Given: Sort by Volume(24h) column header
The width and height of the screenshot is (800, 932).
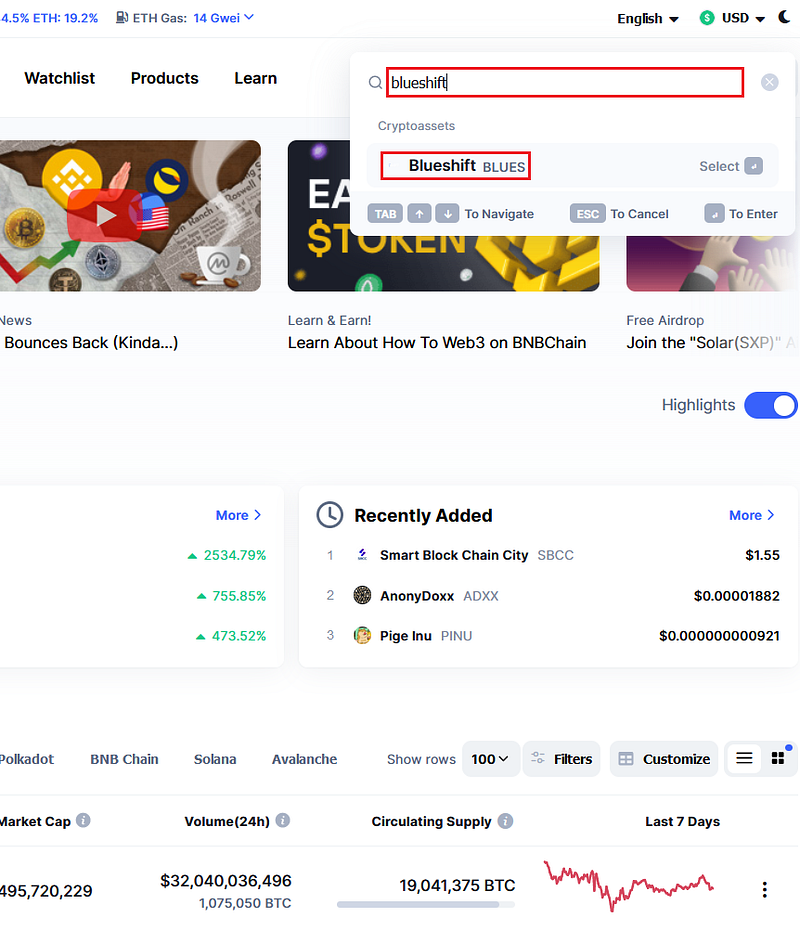Looking at the screenshot, I should pos(227,821).
